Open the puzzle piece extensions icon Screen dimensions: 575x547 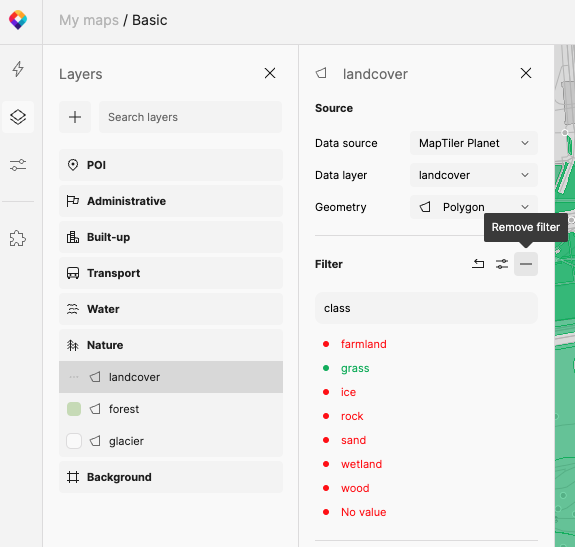tap(18, 238)
